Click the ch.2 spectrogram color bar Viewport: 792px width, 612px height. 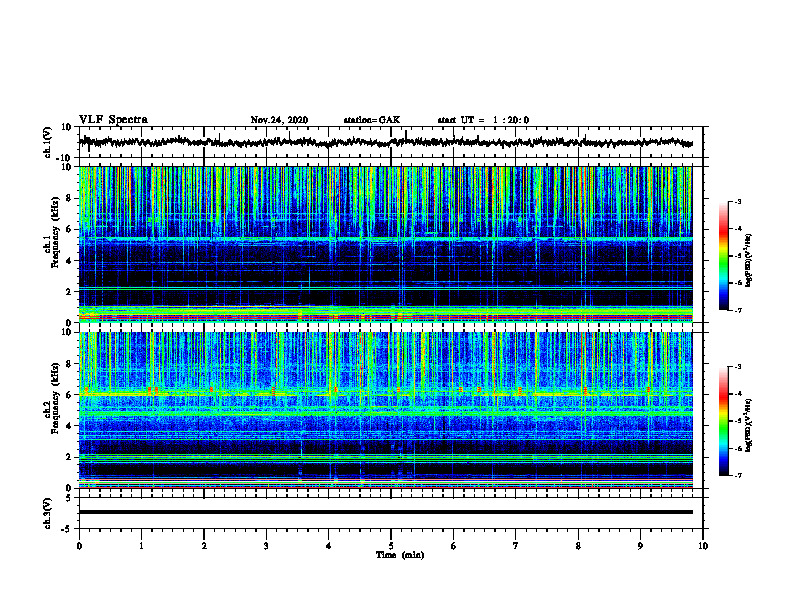click(x=723, y=421)
